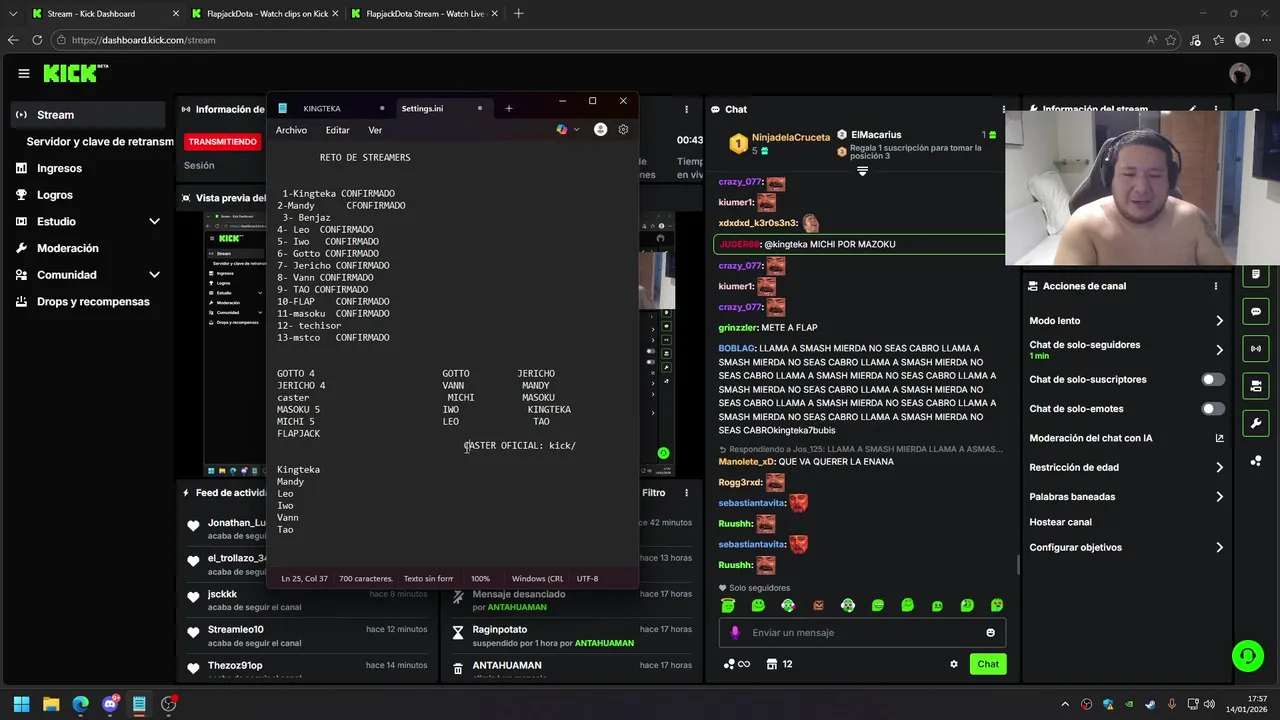The width and height of the screenshot is (1280, 720).
Task: Open Configurar objetivos arrow
Action: 1219,547
